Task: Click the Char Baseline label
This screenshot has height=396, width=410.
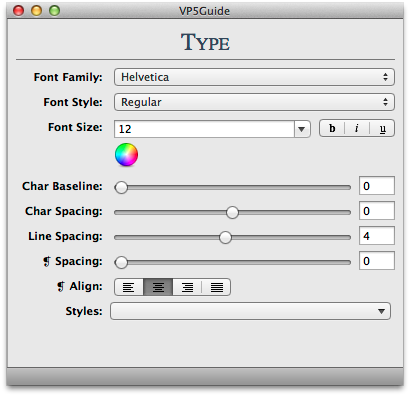Action: pyautogui.click(x=62, y=186)
